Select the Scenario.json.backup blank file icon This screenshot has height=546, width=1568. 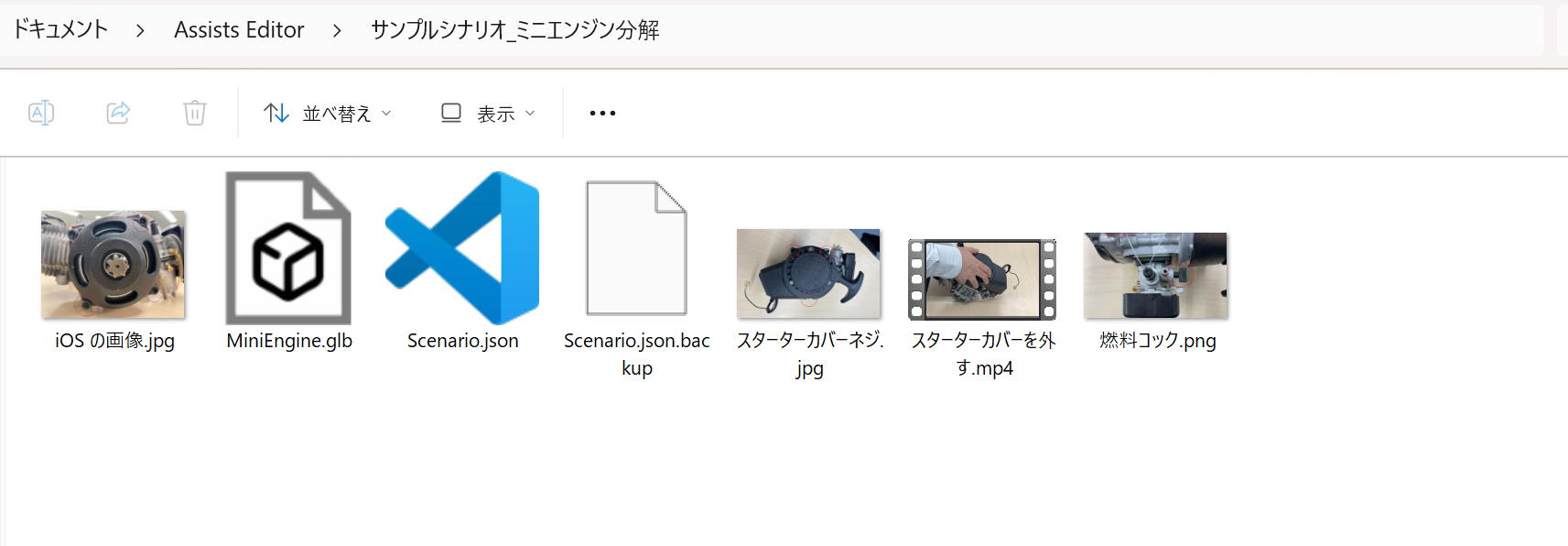coord(637,248)
